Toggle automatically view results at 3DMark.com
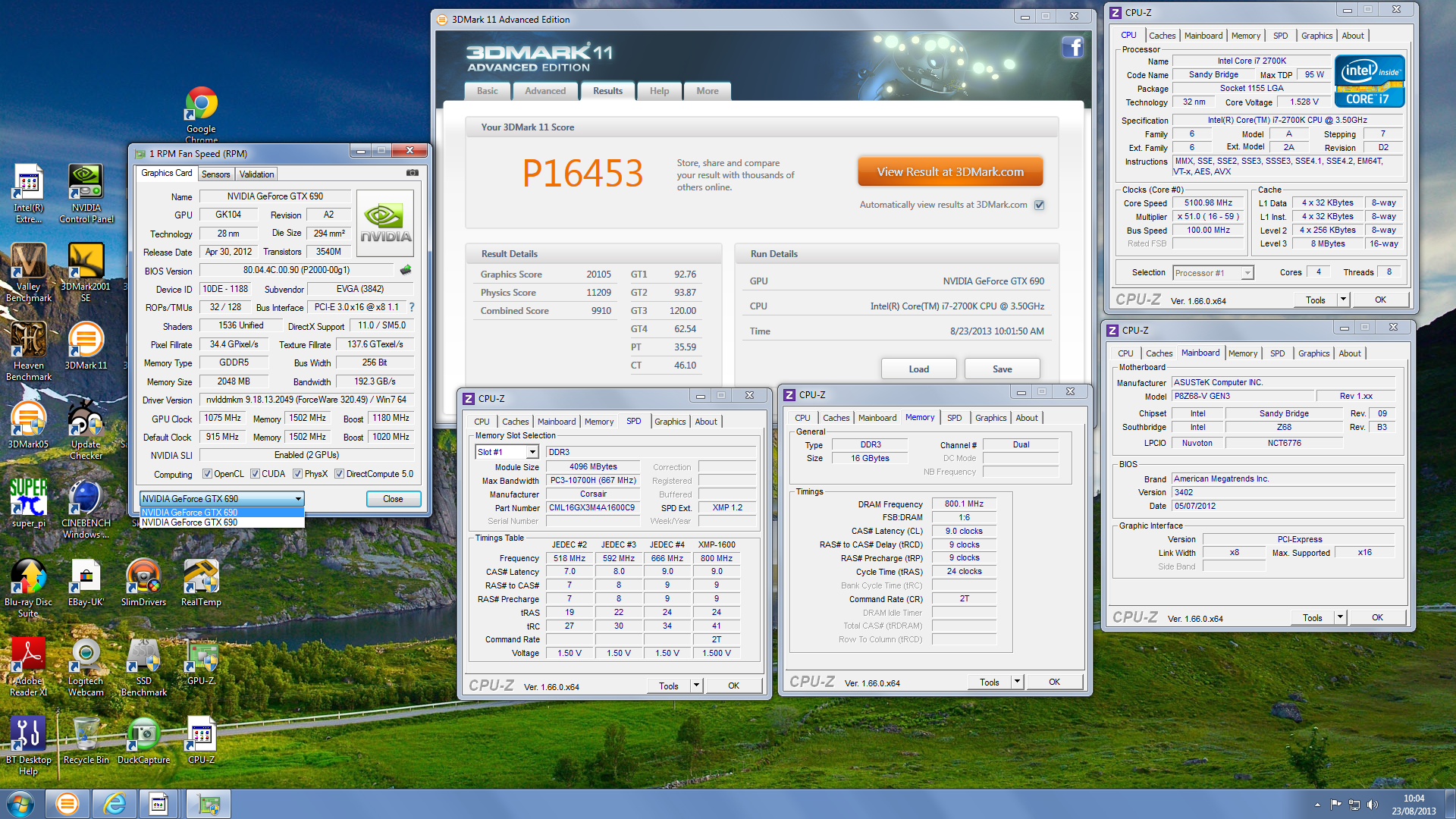The height and width of the screenshot is (819, 1456). tap(1039, 205)
